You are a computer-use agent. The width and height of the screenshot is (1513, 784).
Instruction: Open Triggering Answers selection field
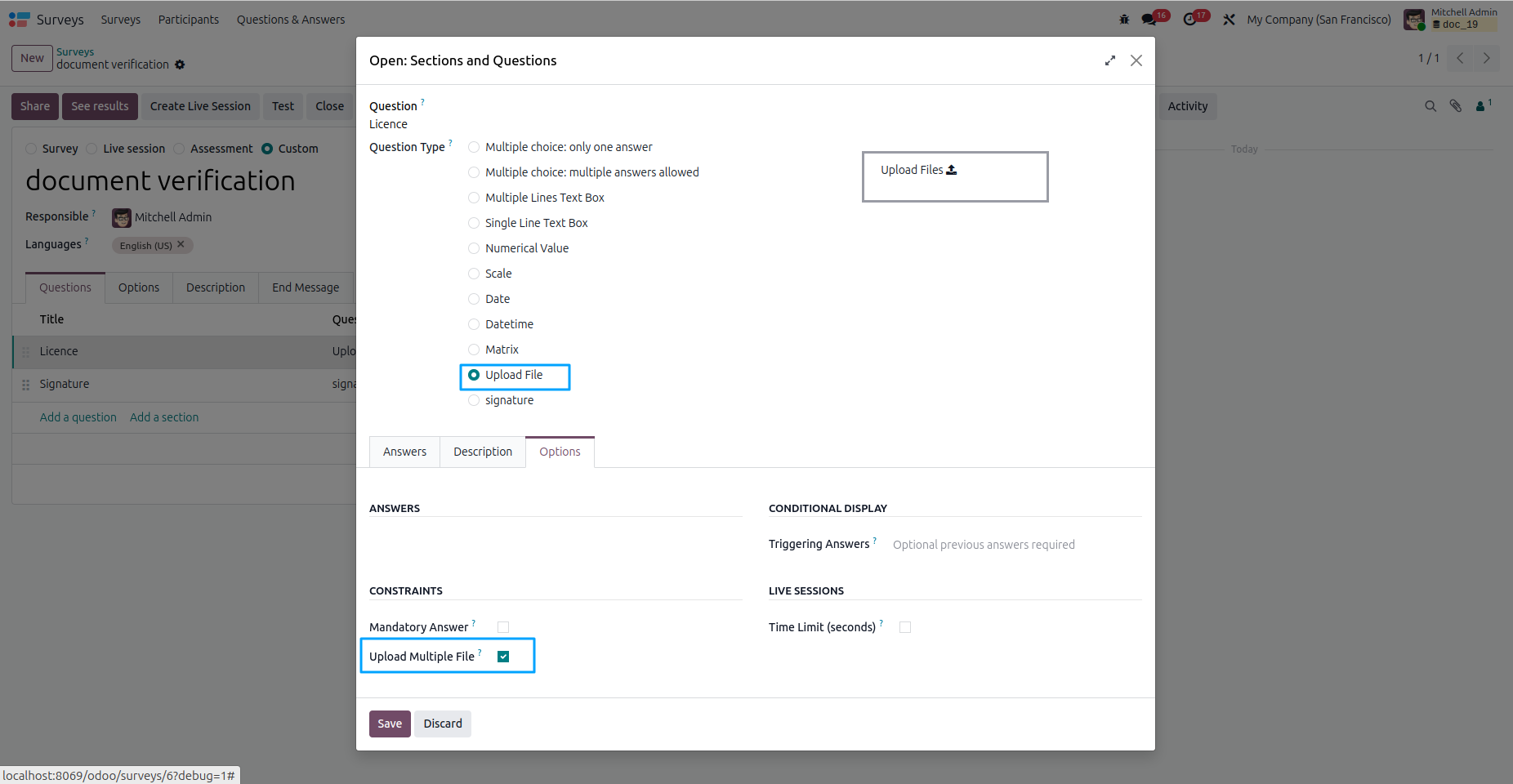[x=1016, y=545]
